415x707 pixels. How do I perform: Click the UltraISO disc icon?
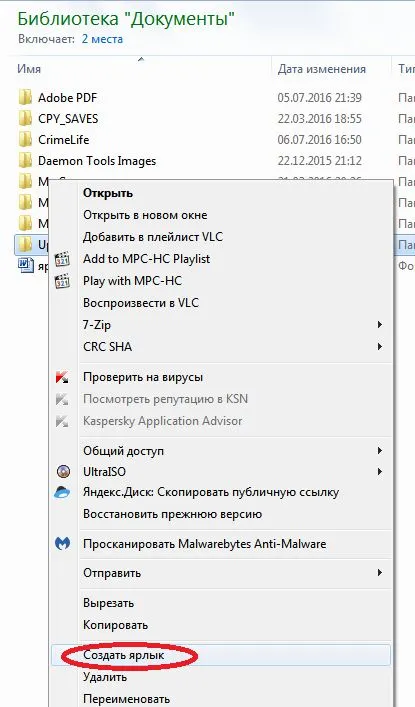point(63,472)
